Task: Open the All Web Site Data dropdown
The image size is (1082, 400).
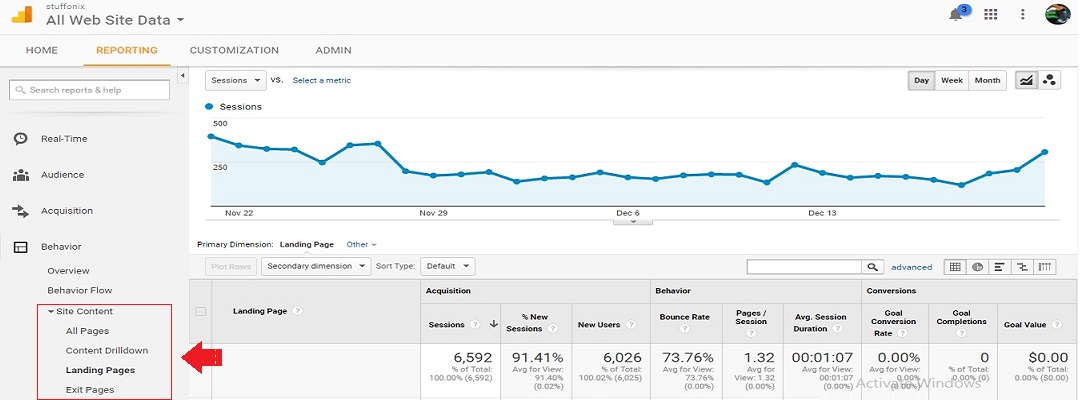Action: [115, 20]
